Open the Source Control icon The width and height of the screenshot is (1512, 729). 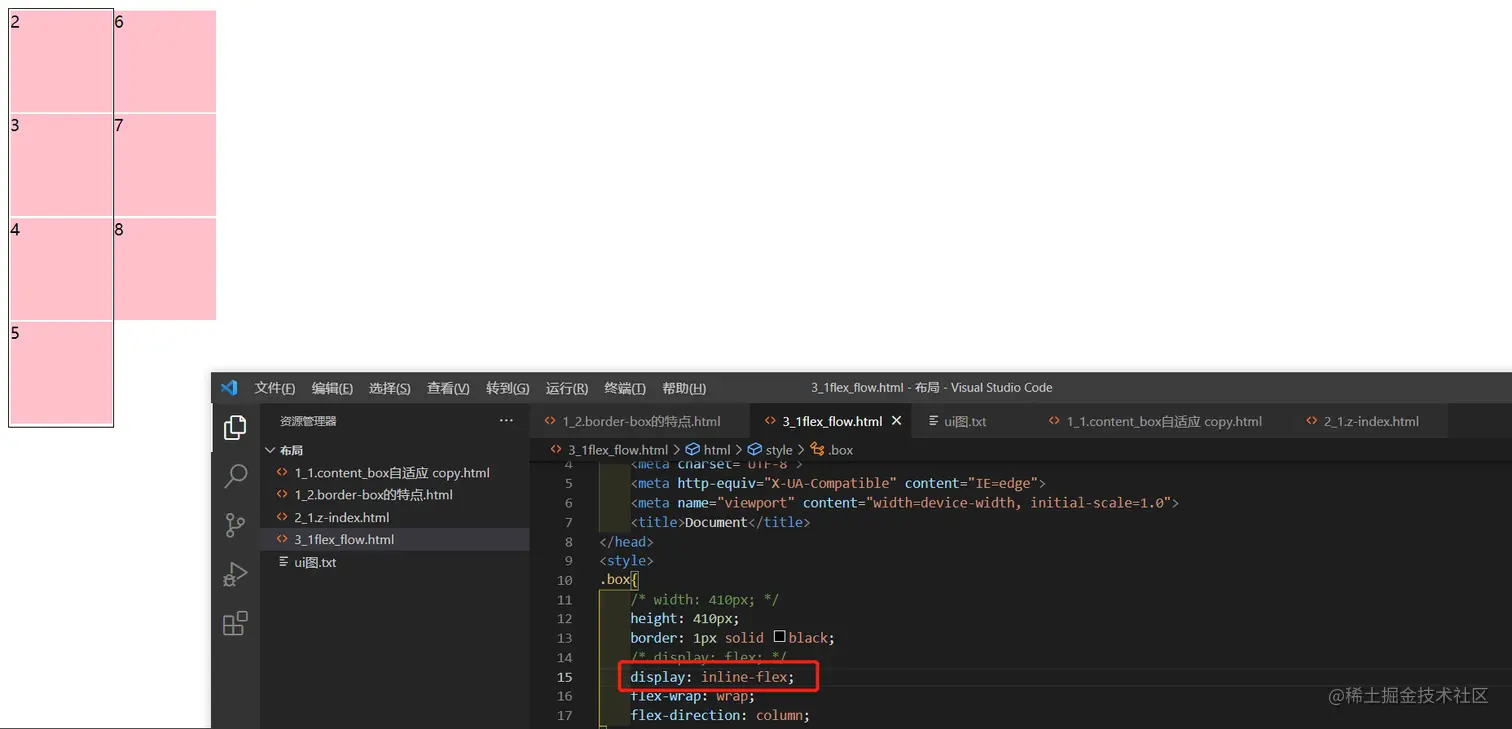[235, 525]
